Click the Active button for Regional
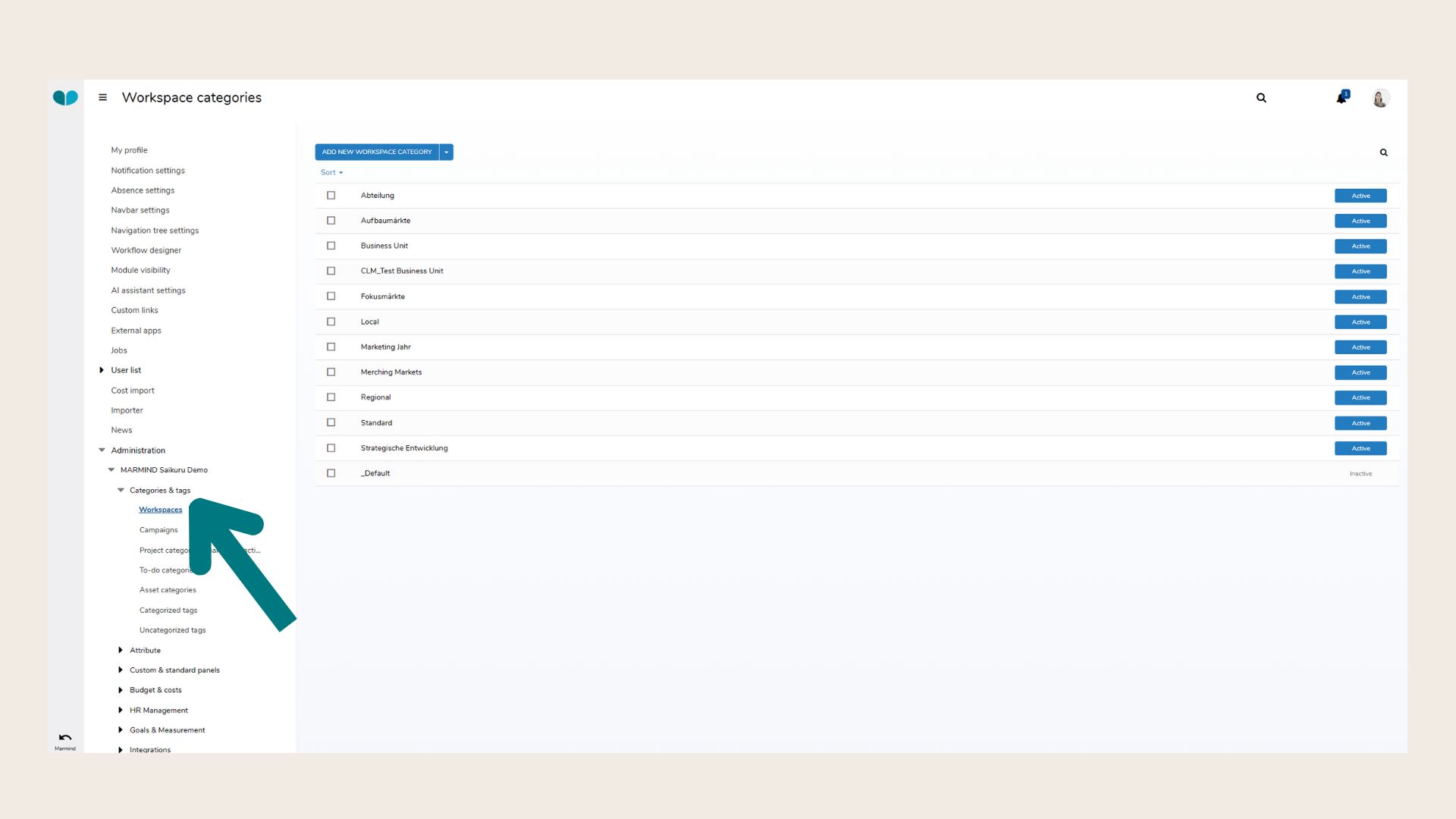The width and height of the screenshot is (1456, 819). coord(1360,398)
